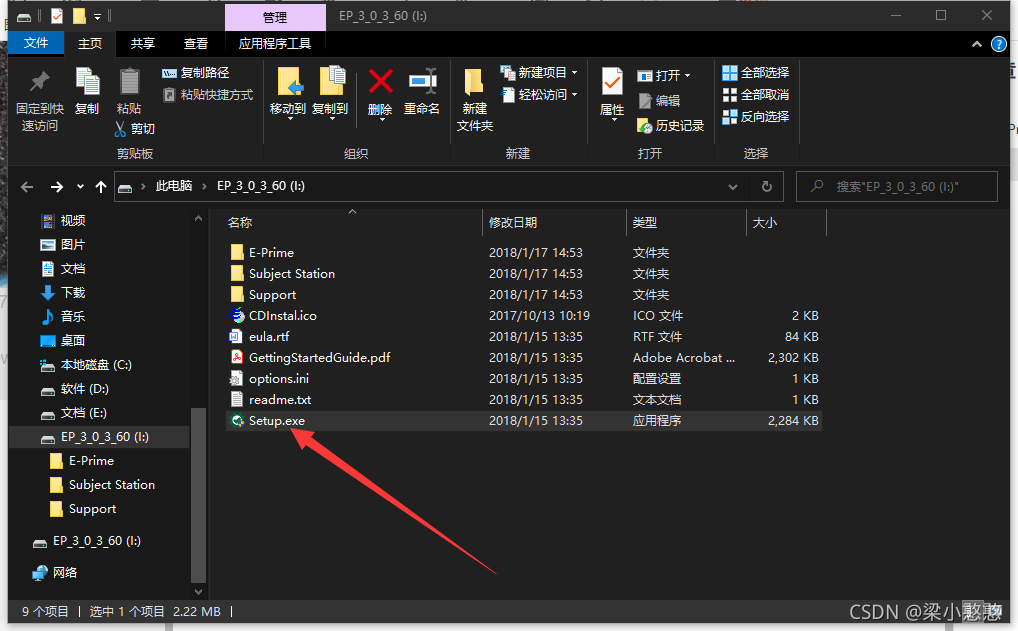Open the Easy access dropdown
The height and width of the screenshot is (631, 1018).
tap(575, 95)
